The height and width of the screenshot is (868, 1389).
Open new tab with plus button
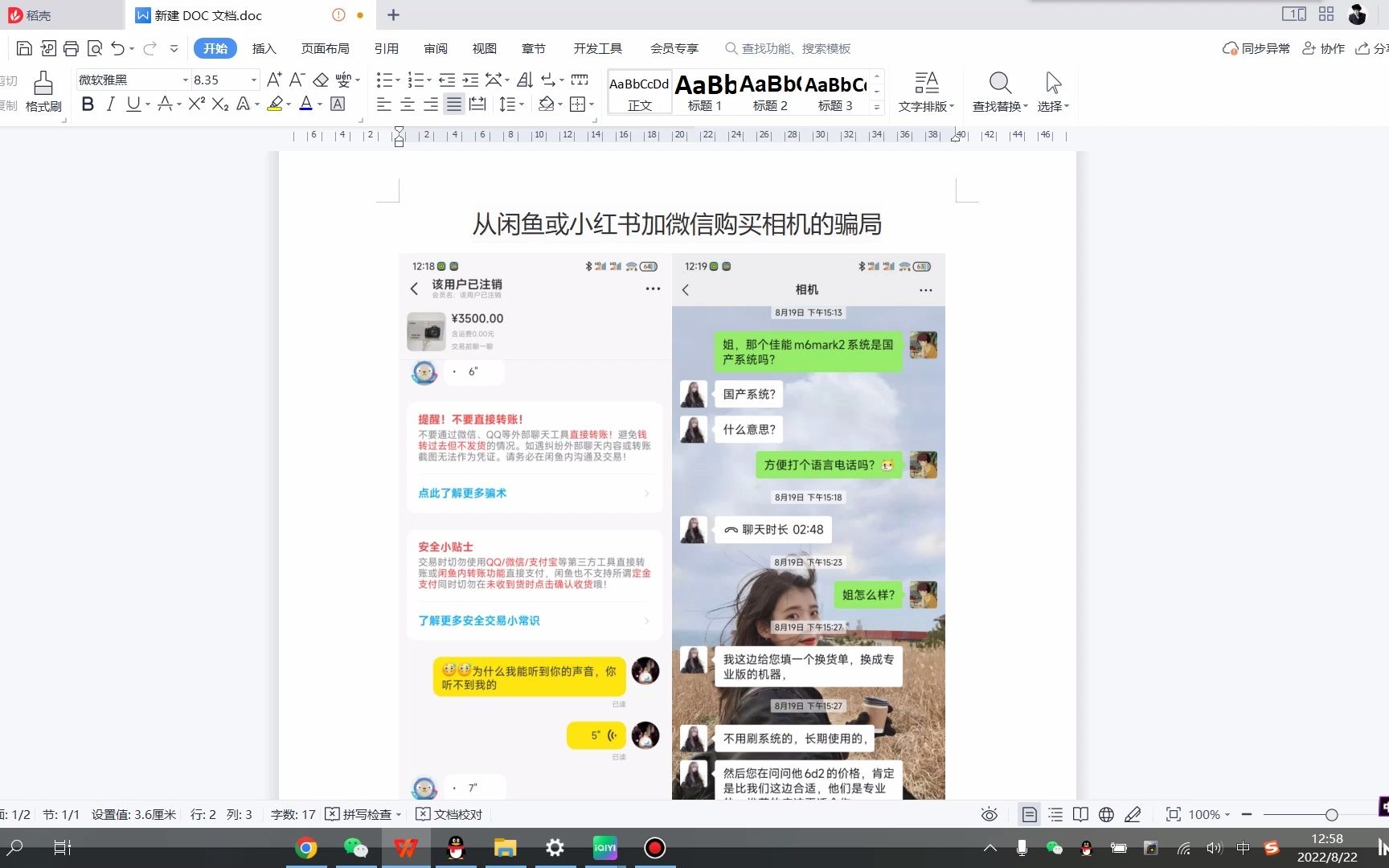(393, 14)
